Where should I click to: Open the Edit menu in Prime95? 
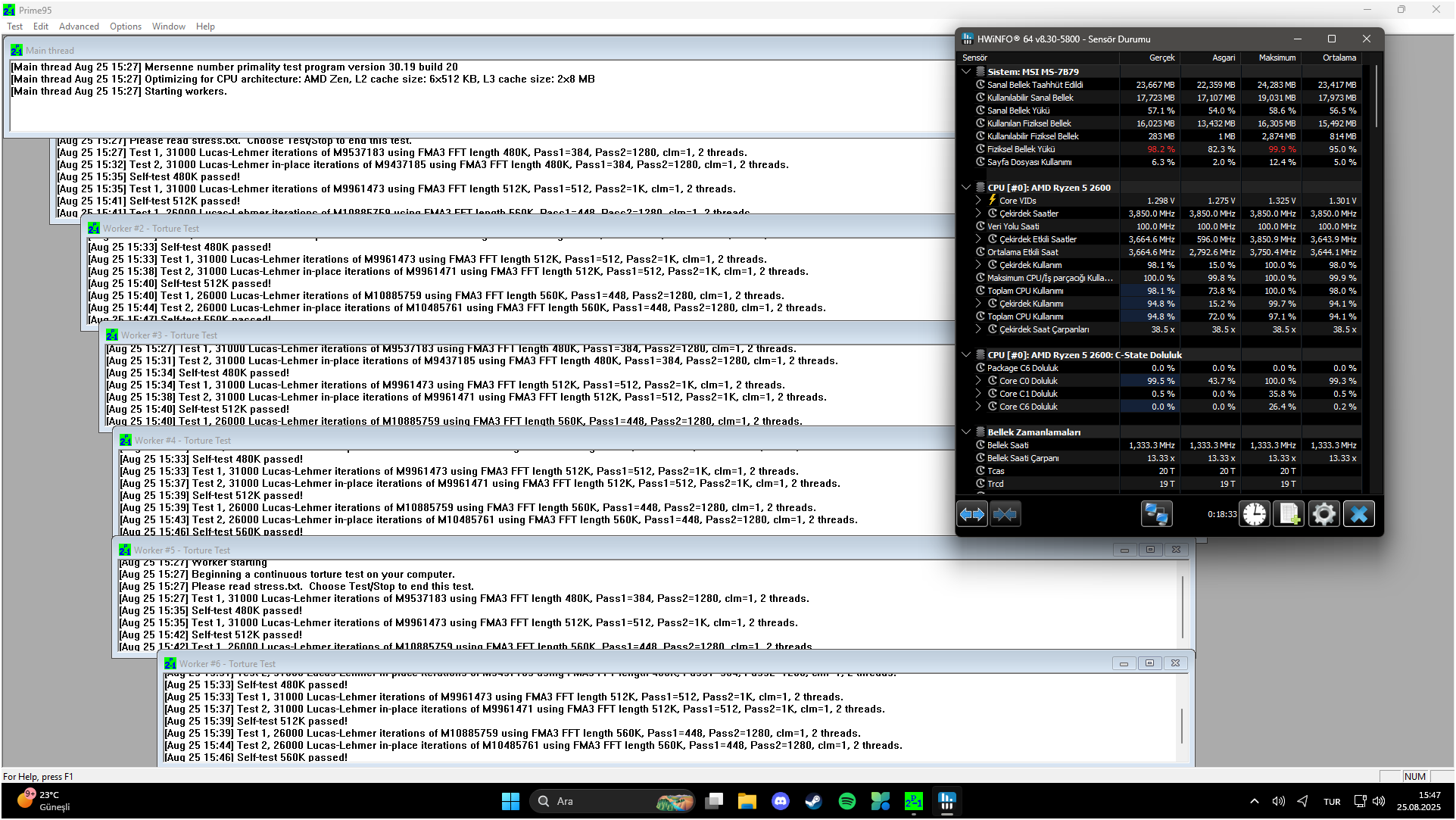[x=41, y=27]
